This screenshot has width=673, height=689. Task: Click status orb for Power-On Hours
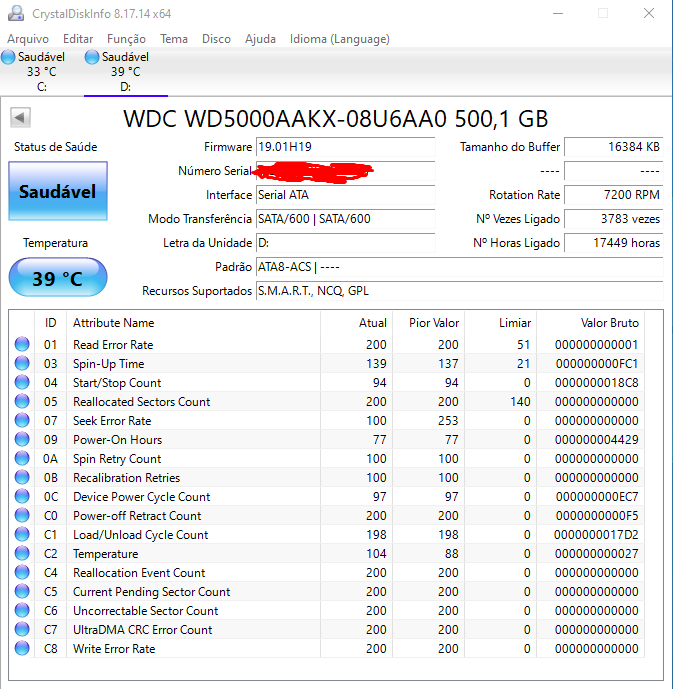[22, 439]
